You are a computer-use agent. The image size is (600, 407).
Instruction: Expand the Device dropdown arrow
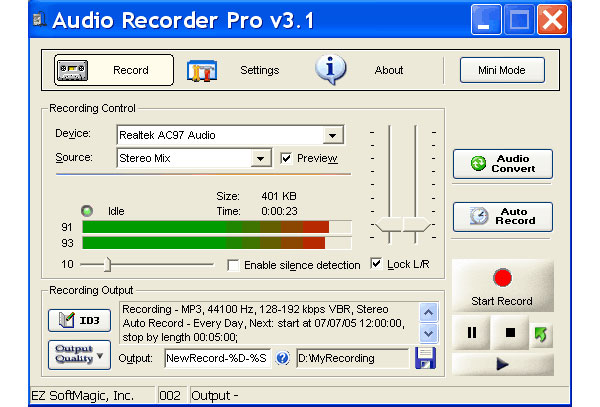pos(333,135)
